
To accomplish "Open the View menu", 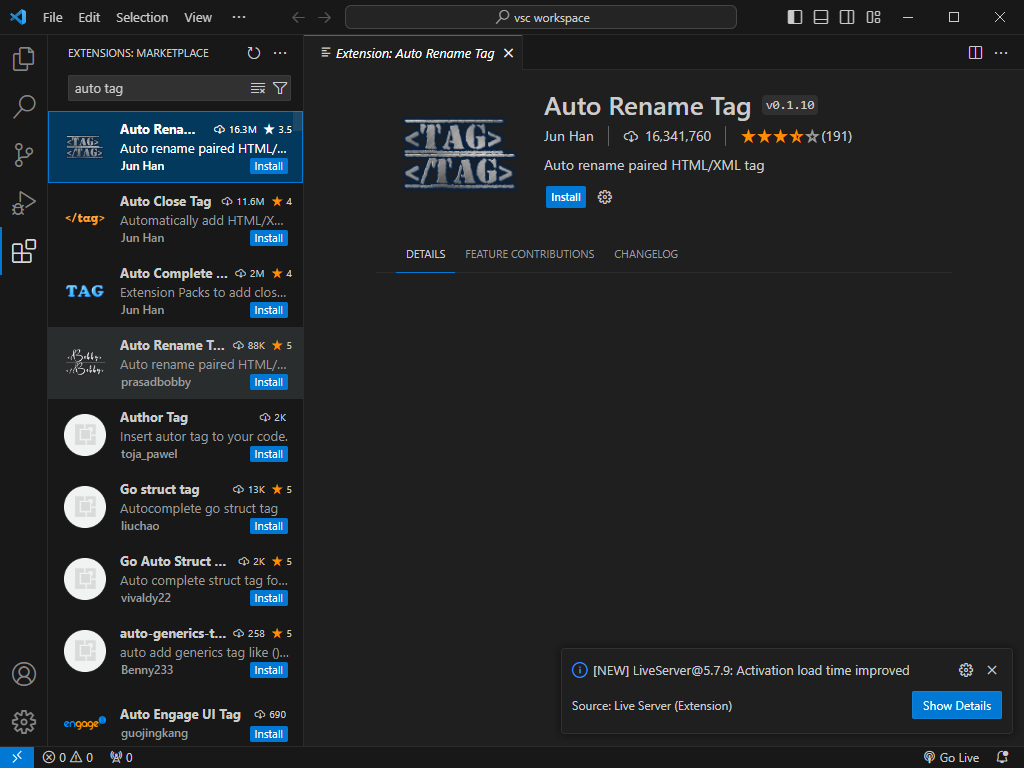I will [198, 18].
